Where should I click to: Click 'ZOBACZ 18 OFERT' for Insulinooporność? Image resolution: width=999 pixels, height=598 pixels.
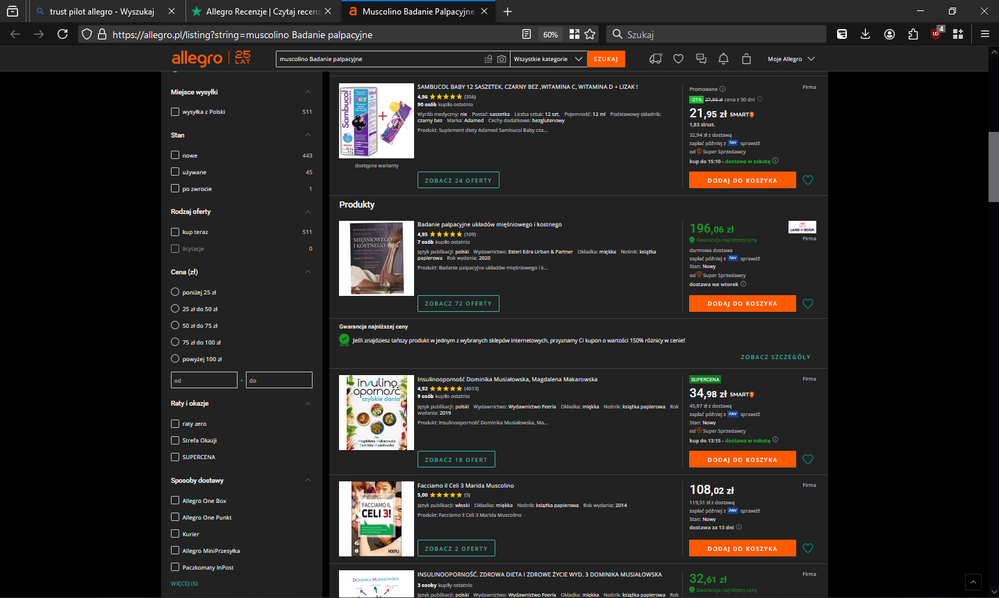(x=456, y=459)
